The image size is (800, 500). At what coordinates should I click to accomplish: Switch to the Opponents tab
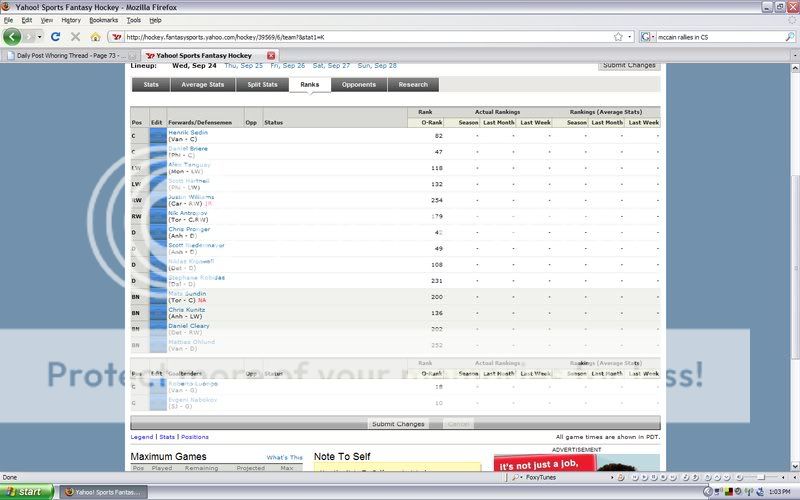(x=359, y=85)
